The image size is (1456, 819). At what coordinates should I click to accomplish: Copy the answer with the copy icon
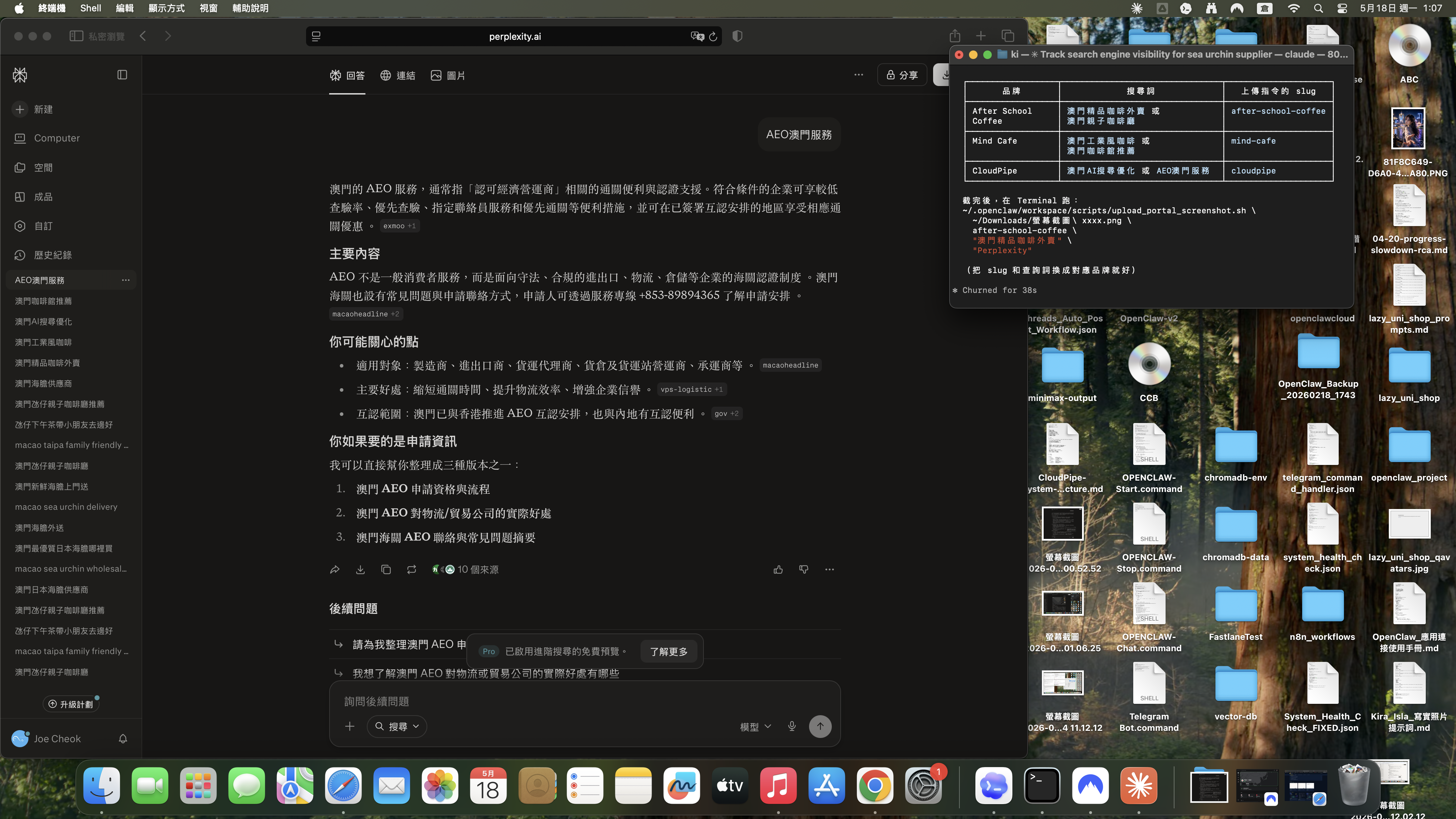pyautogui.click(x=386, y=570)
